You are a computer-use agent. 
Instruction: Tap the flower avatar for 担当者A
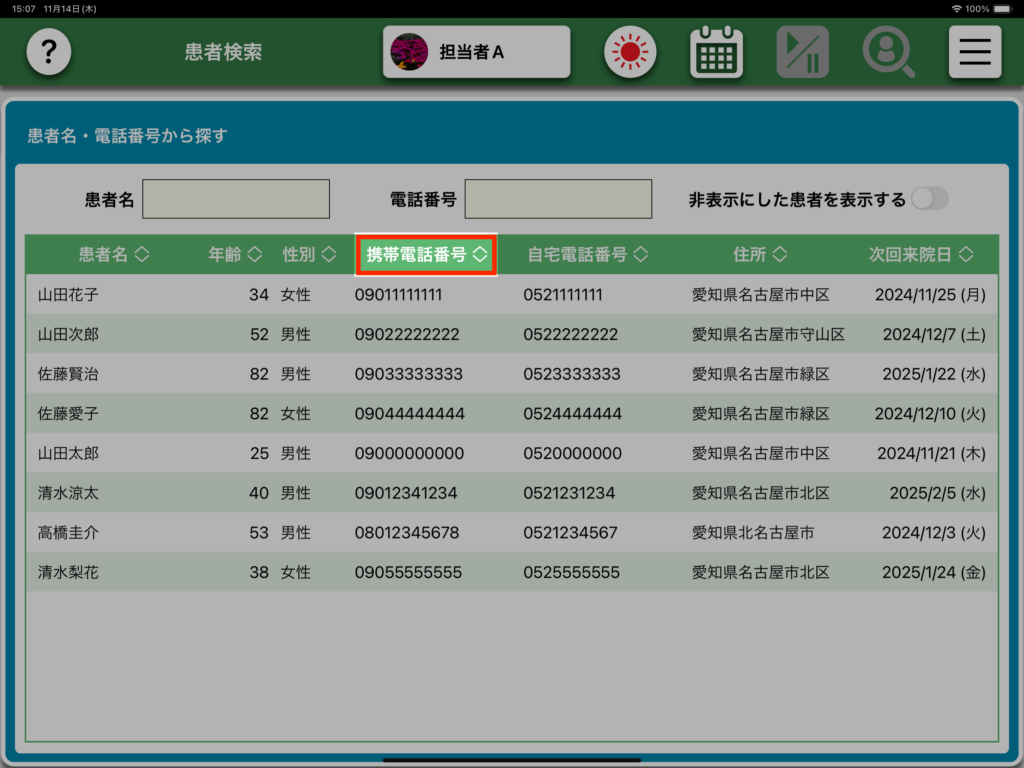(408, 52)
